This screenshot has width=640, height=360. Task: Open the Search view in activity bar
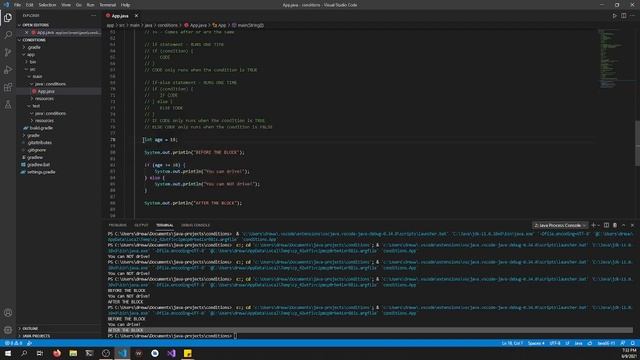[8, 35]
